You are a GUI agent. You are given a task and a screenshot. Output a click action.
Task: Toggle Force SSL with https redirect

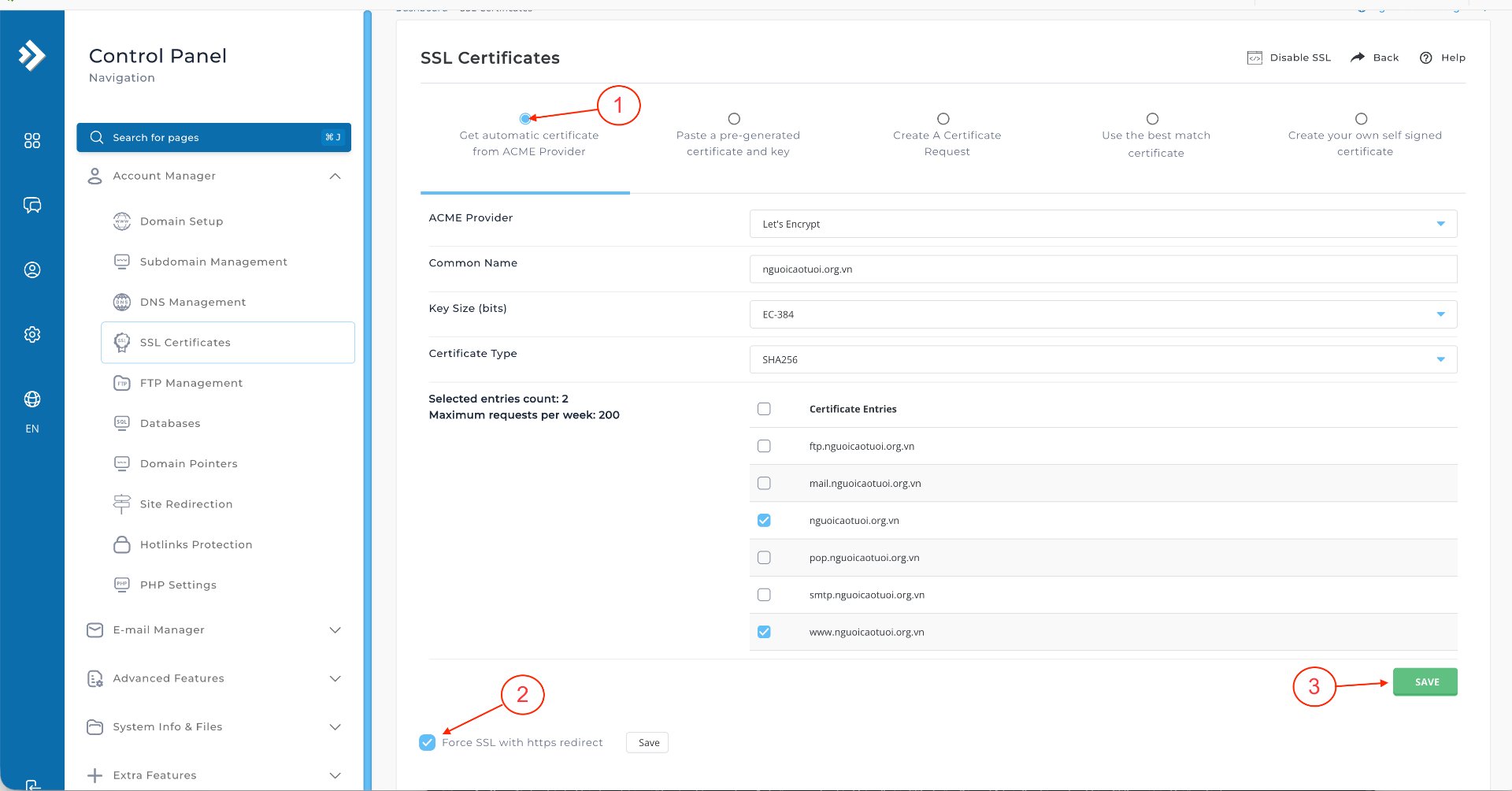pos(428,742)
